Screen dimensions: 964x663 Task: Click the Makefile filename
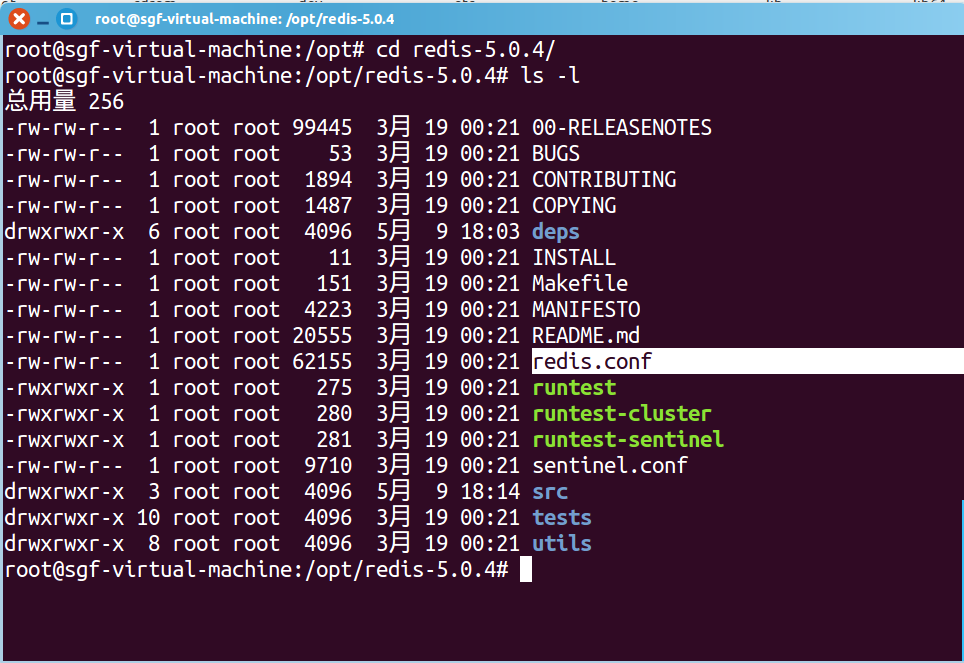click(x=580, y=283)
